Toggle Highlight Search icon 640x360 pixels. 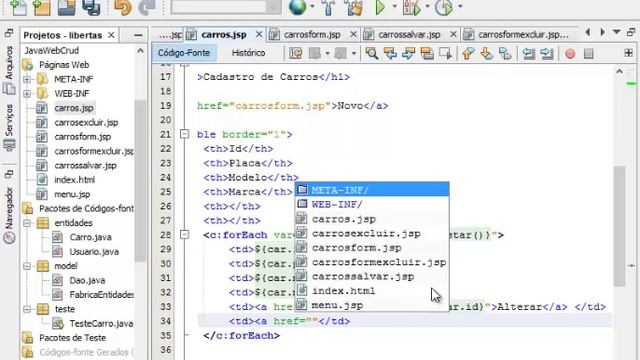coord(427,53)
